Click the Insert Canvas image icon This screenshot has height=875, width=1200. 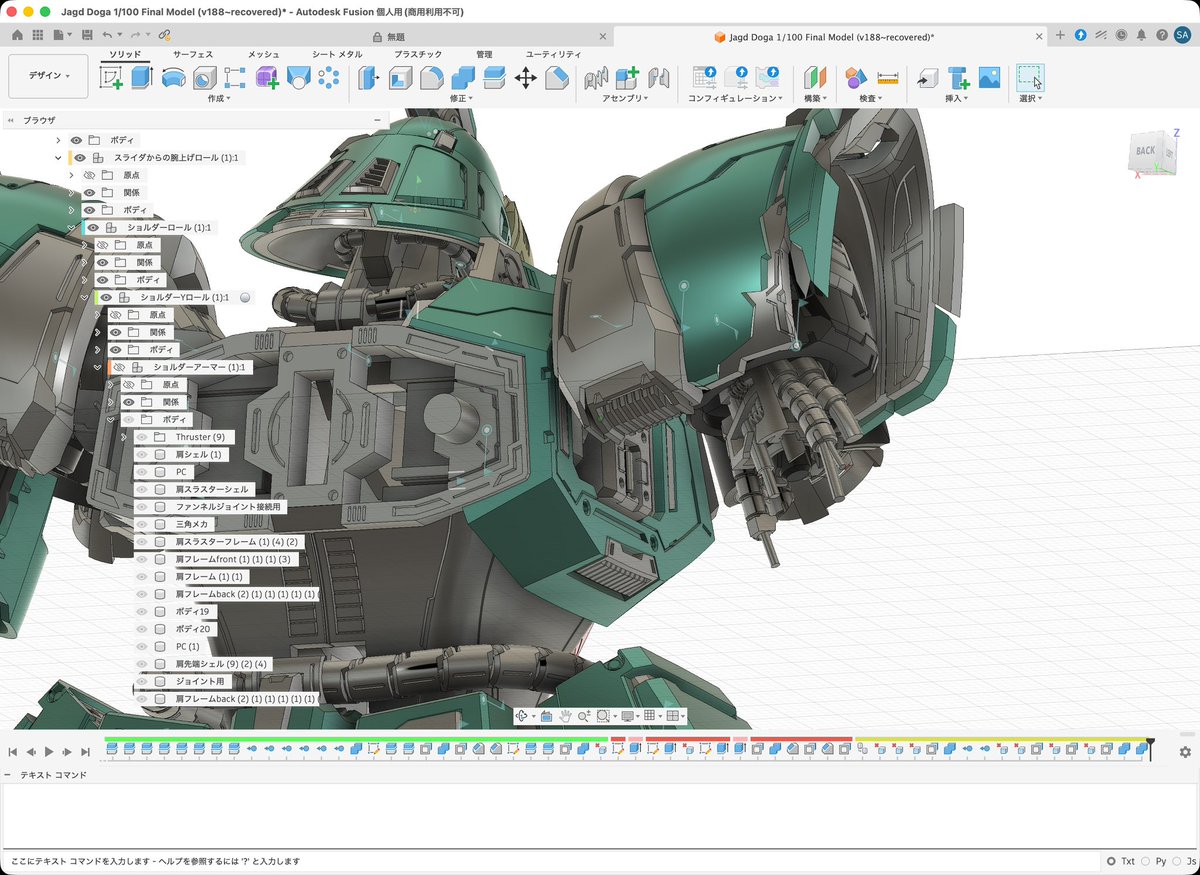point(989,78)
